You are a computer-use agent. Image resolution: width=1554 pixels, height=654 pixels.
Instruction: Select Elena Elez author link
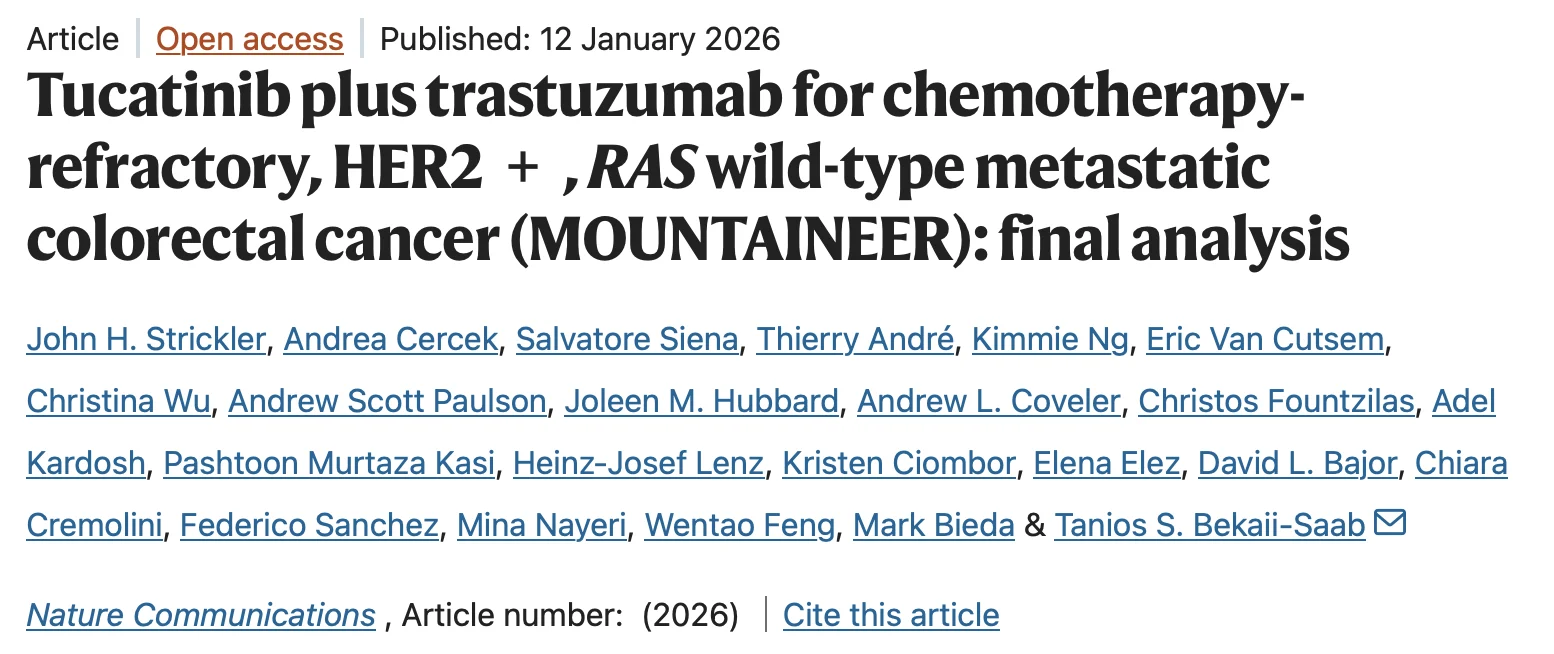tap(1105, 464)
